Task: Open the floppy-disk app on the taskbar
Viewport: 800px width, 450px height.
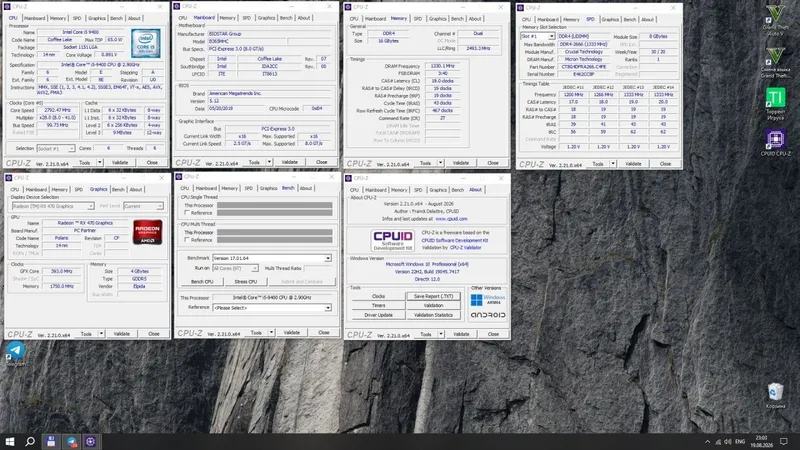Action: pos(51,441)
